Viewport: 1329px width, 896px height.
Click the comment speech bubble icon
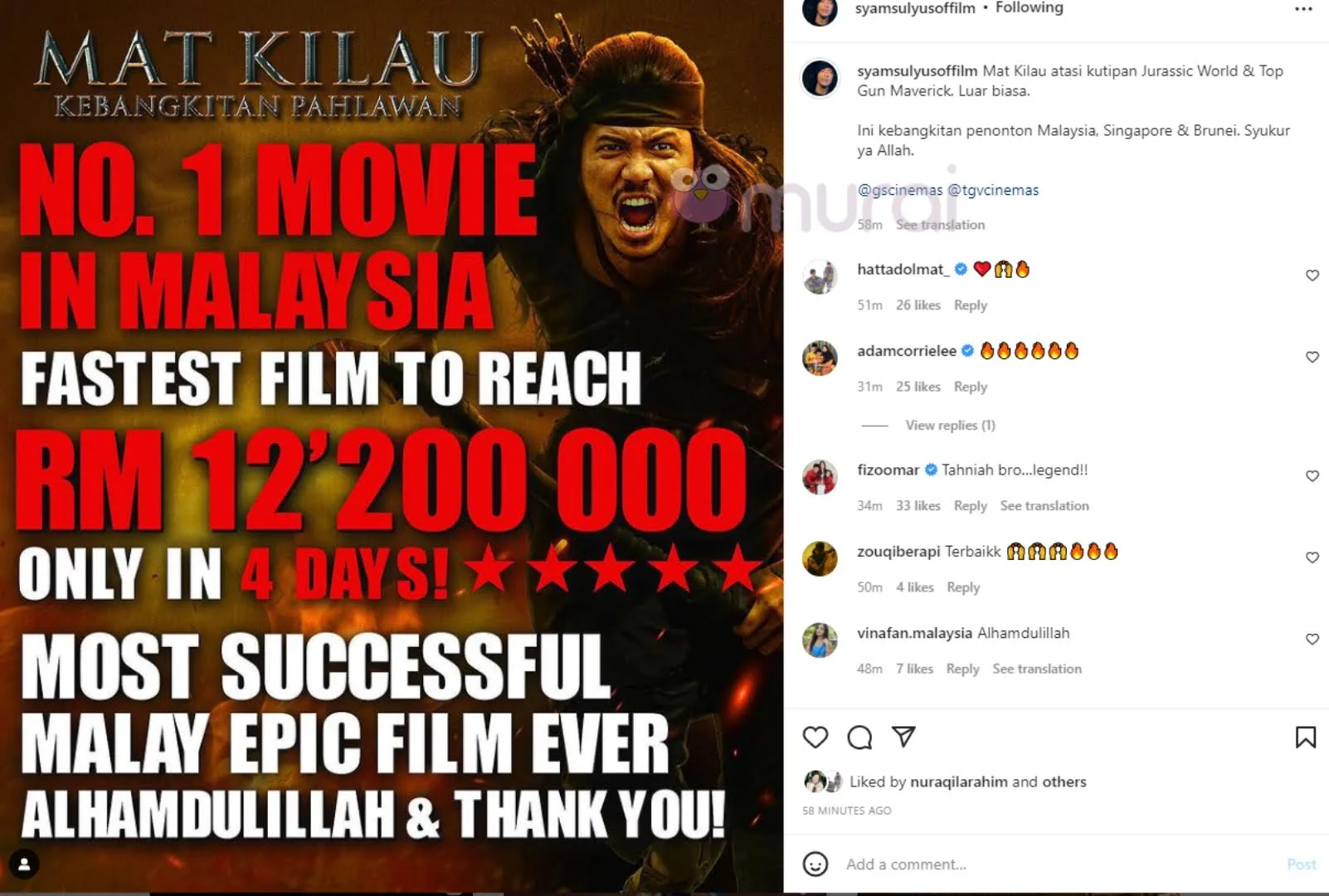point(859,737)
